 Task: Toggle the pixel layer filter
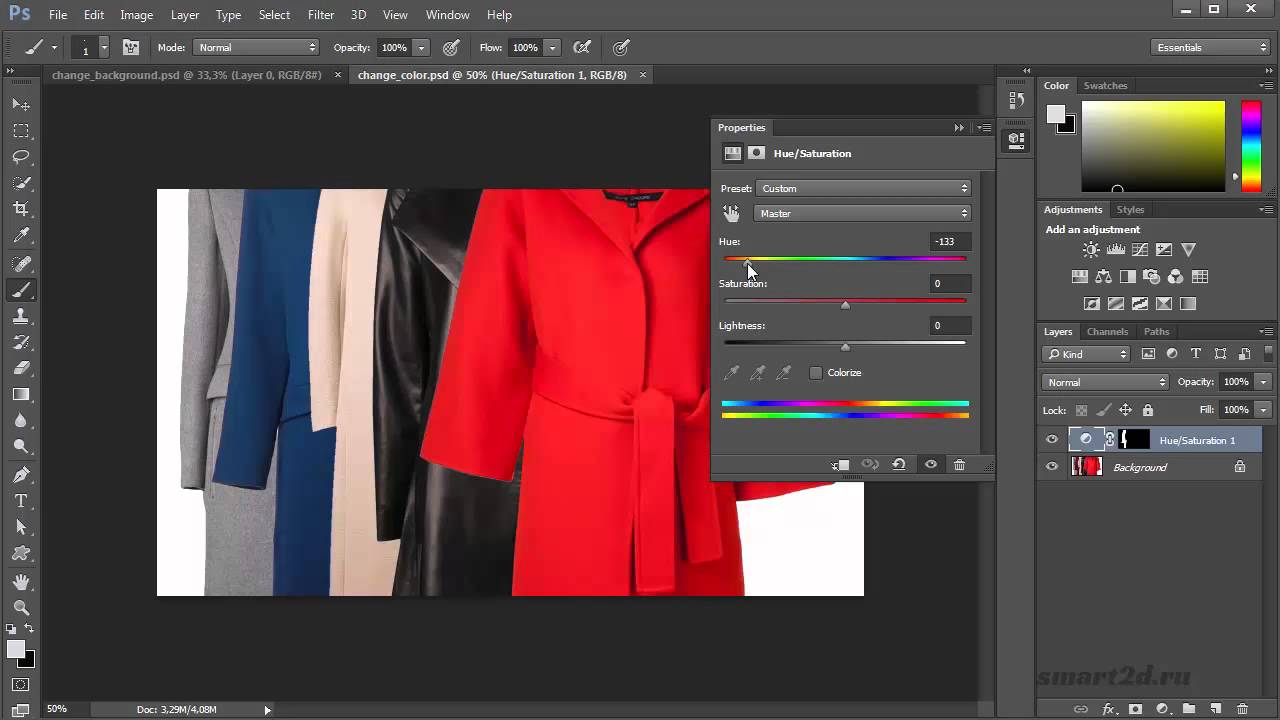[x=1148, y=354]
